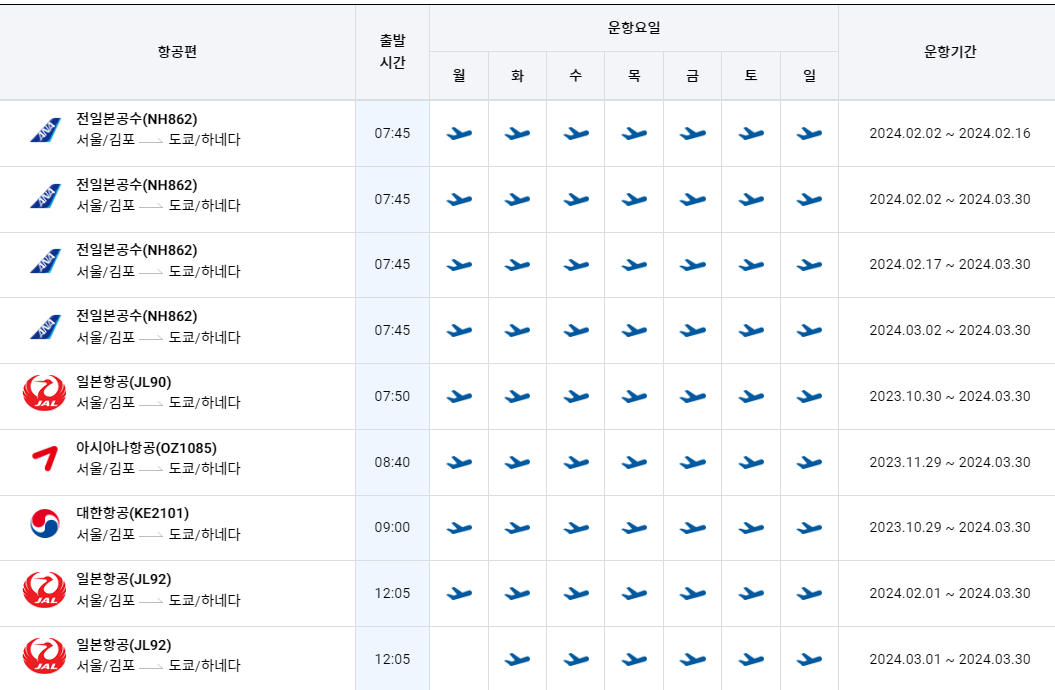Image resolution: width=1055 pixels, height=690 pixels.
Task: Click the 09:00 departure time
Action: [x=392, y=527]
